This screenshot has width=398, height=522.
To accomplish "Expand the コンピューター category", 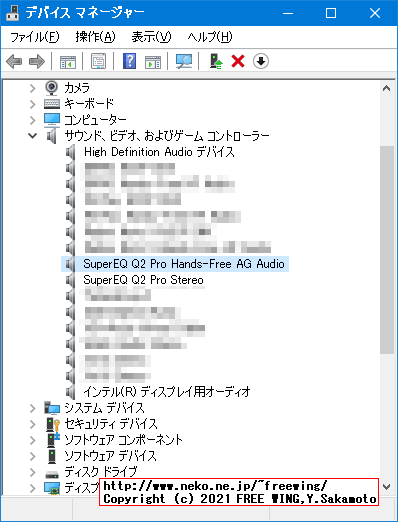I will tap(32, 120).
